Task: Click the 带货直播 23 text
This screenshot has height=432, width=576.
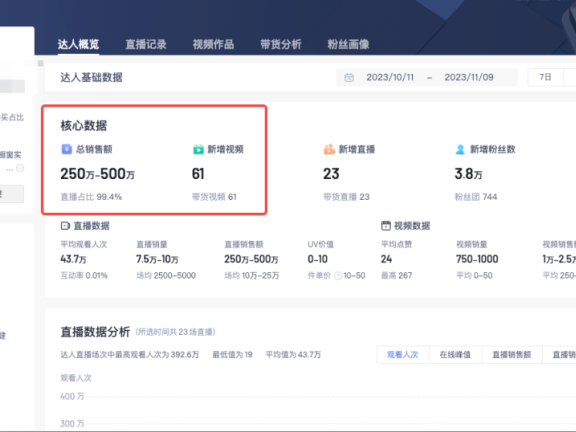Action: (346, 197)
